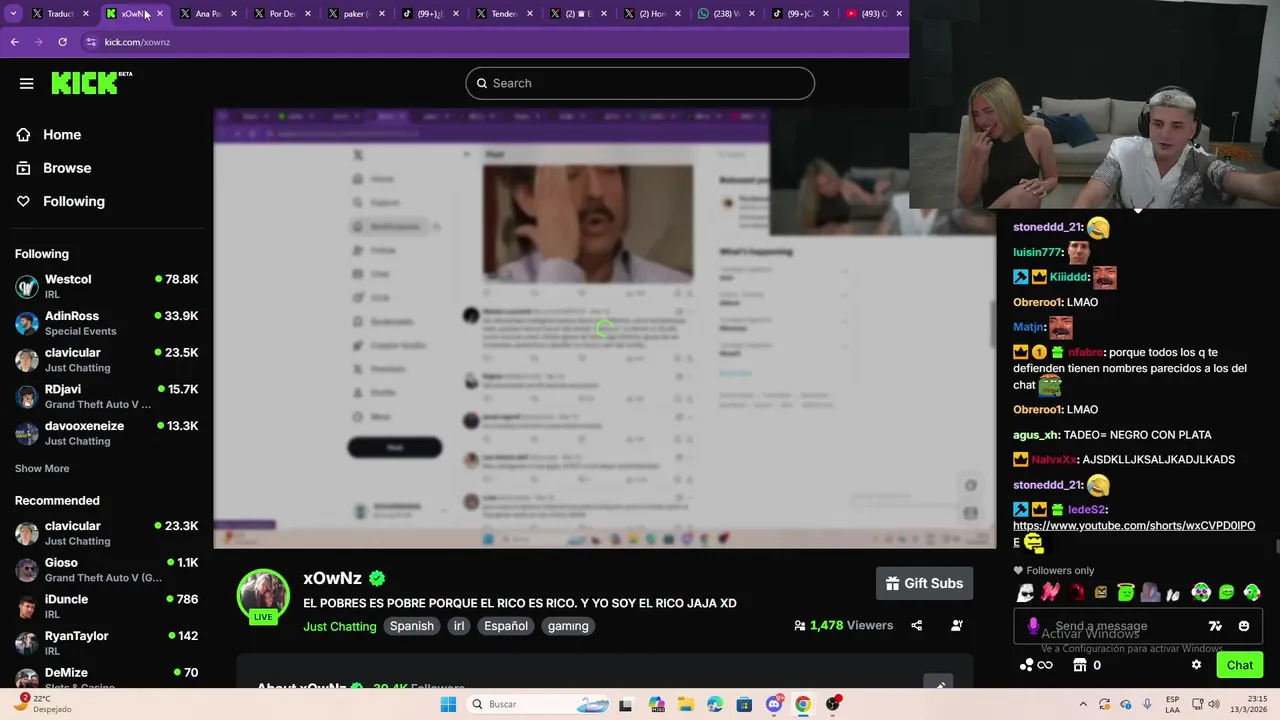1280x720 pixels.
Task: Switch to the Tenden X browser tab
Action: click(504, 14)
